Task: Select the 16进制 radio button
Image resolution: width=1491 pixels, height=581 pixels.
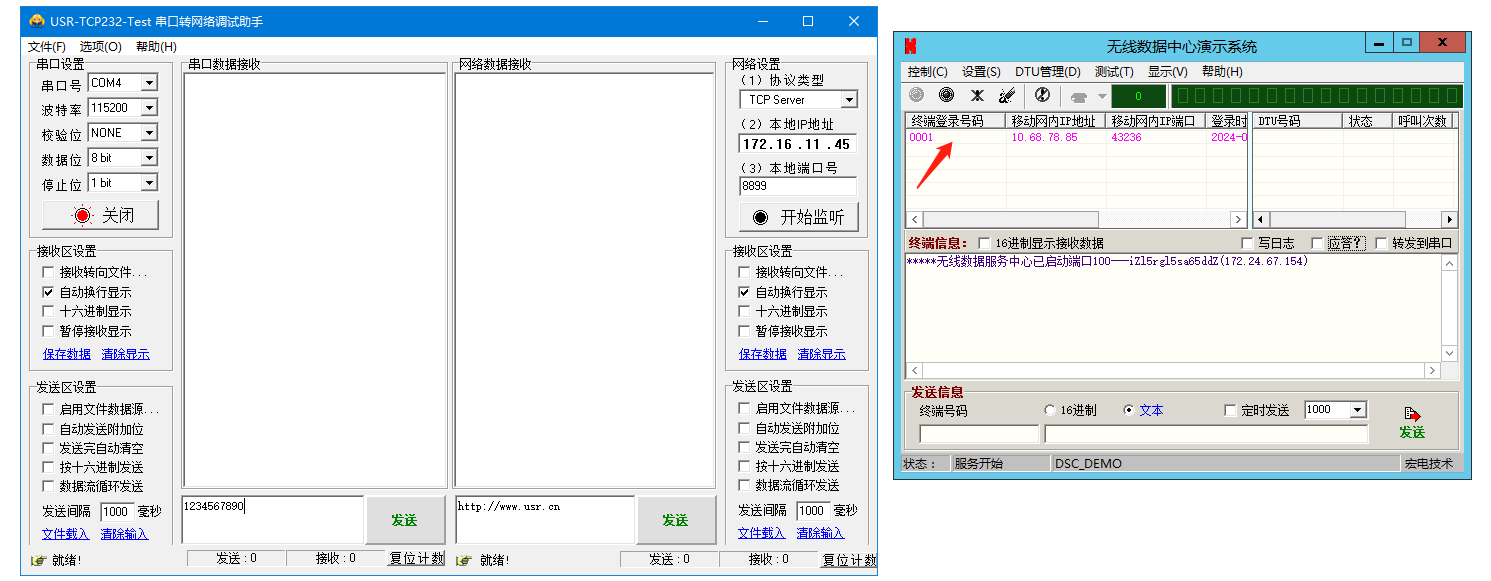Action: click(1049, 410)
